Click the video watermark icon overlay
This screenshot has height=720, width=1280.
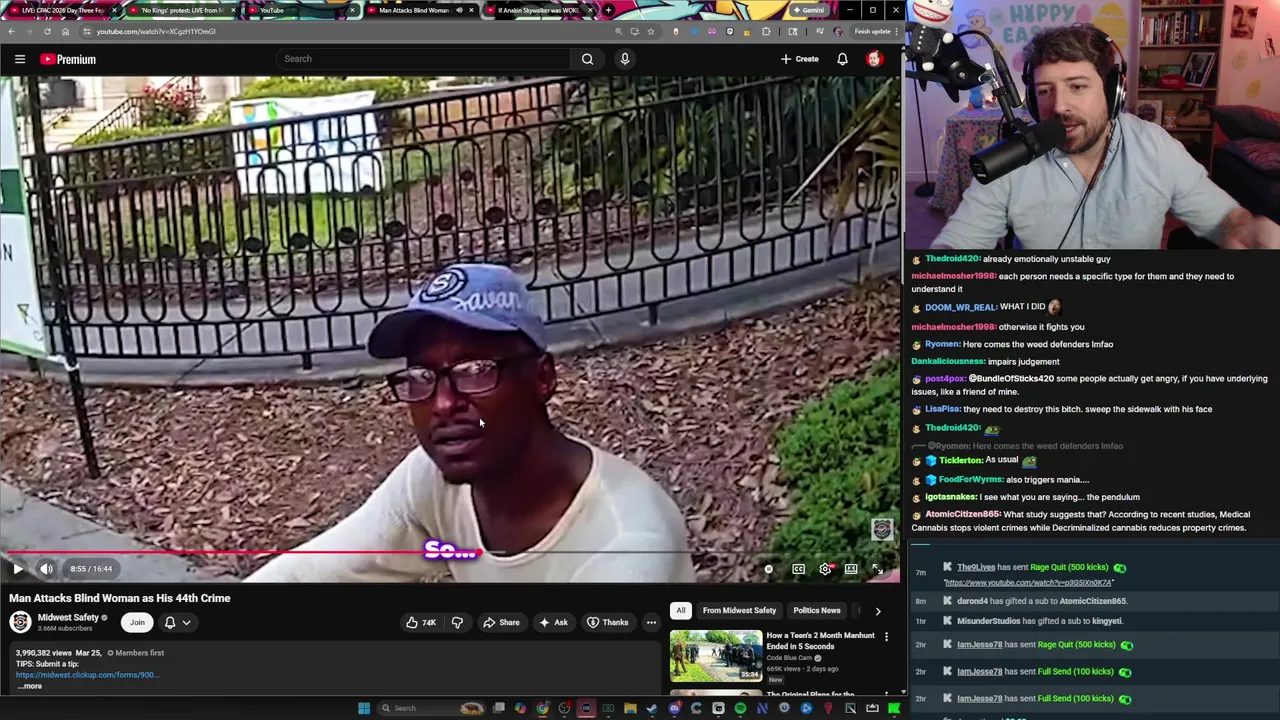[881, 529]
